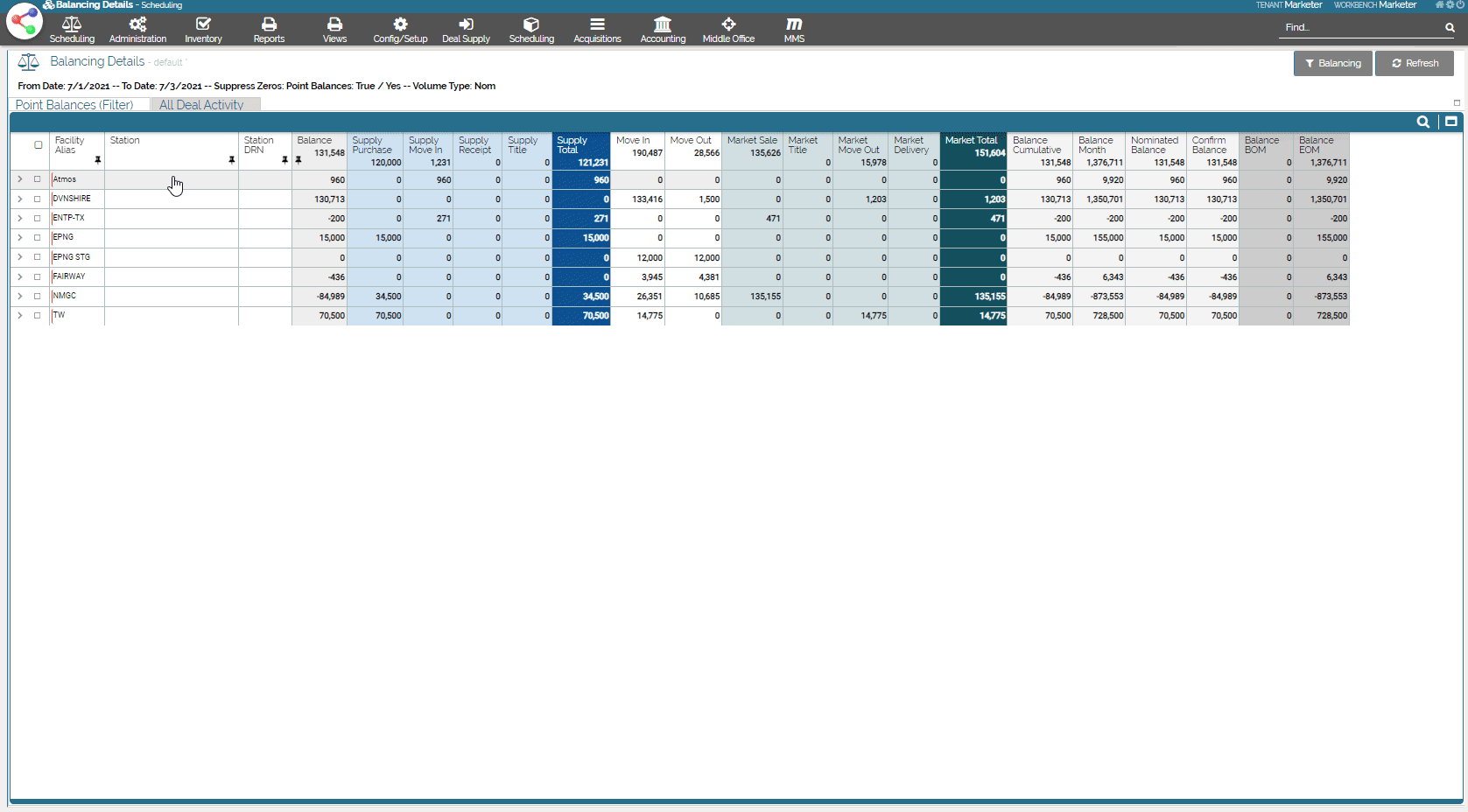The height and width of the screenshot is (812, 1468).
Task: Check the select-all header checkbox
Action: [38, 145]
